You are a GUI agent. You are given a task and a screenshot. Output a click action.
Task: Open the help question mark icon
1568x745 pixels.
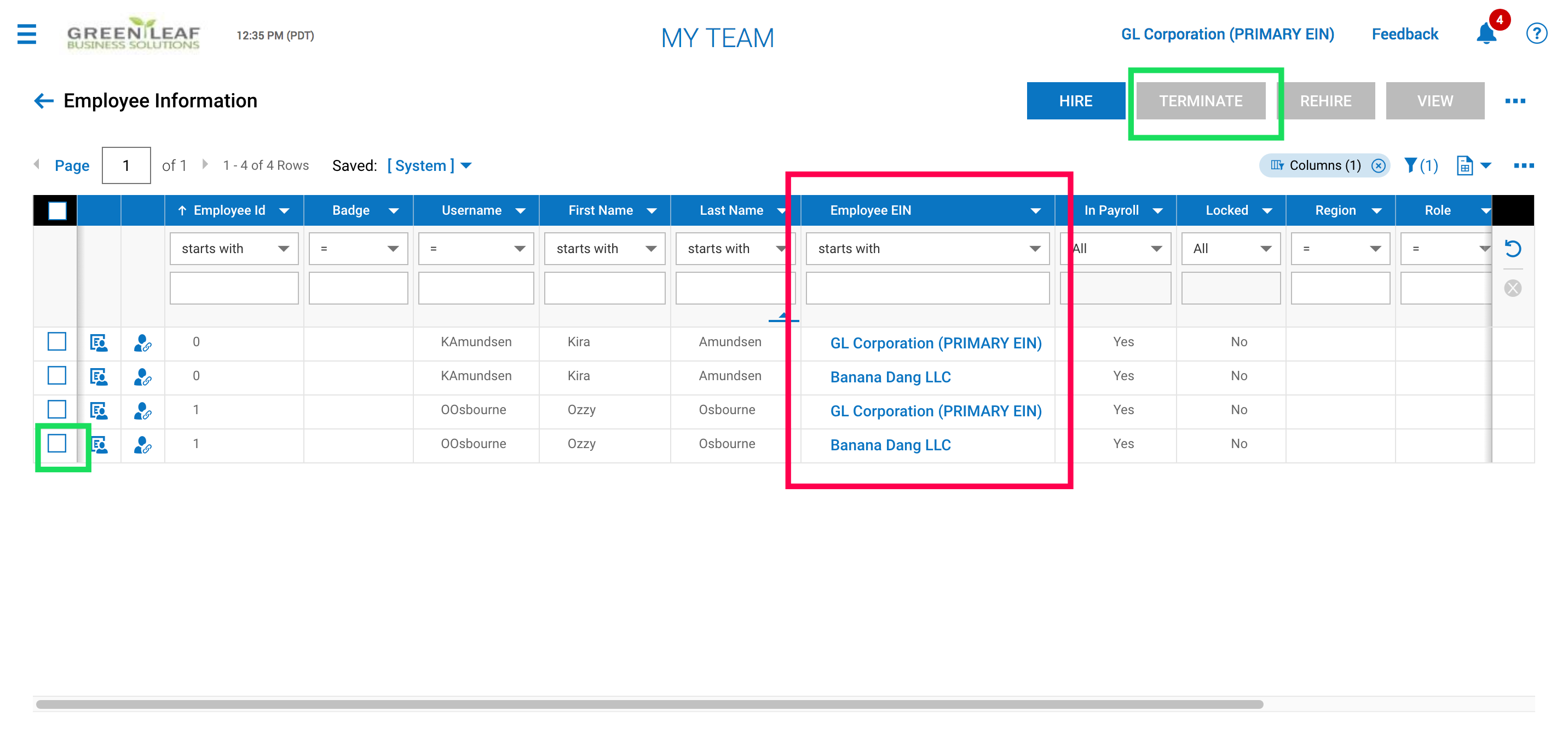click(x=1536, y=34)
